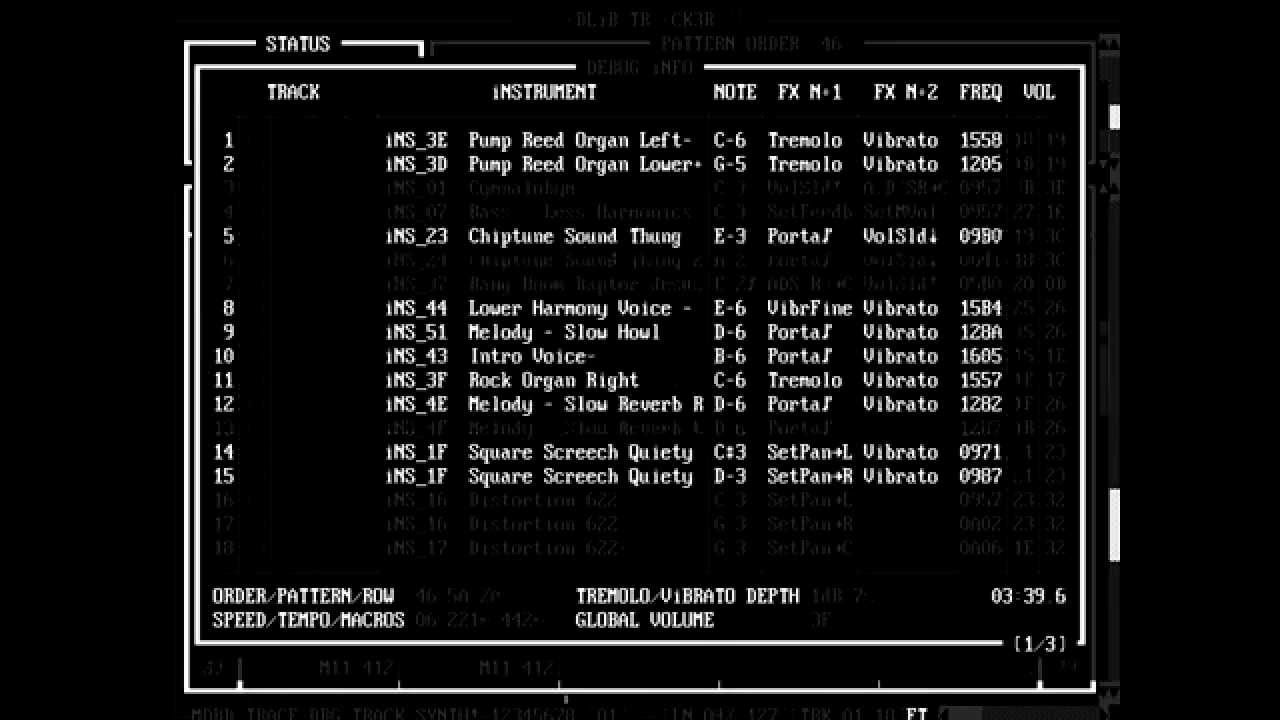This screenshot has height=720, width=1280.
Task: Click note C#3 in track 14
Action: point(730,453)
